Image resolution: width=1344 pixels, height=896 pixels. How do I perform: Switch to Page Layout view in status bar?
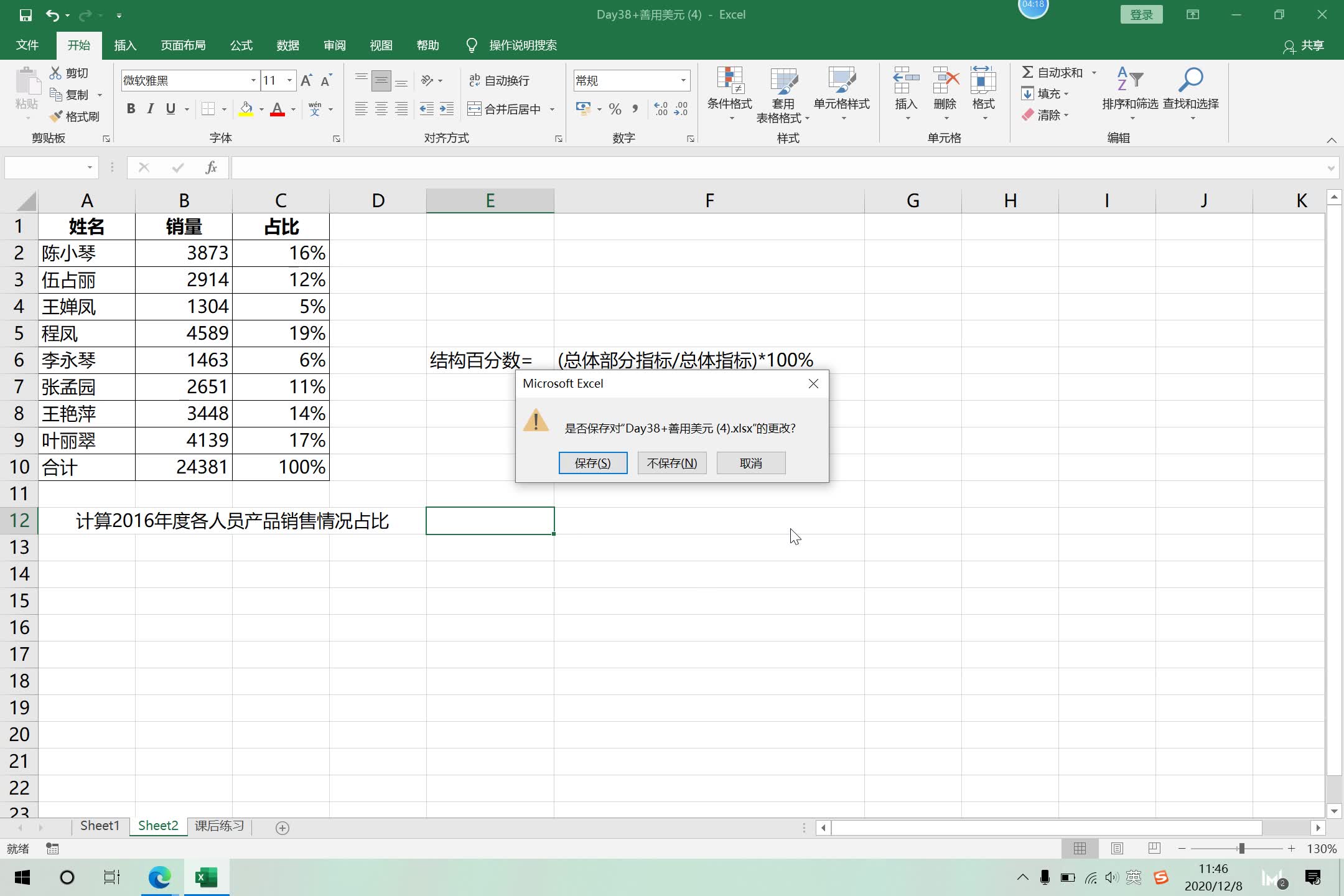1117,849
